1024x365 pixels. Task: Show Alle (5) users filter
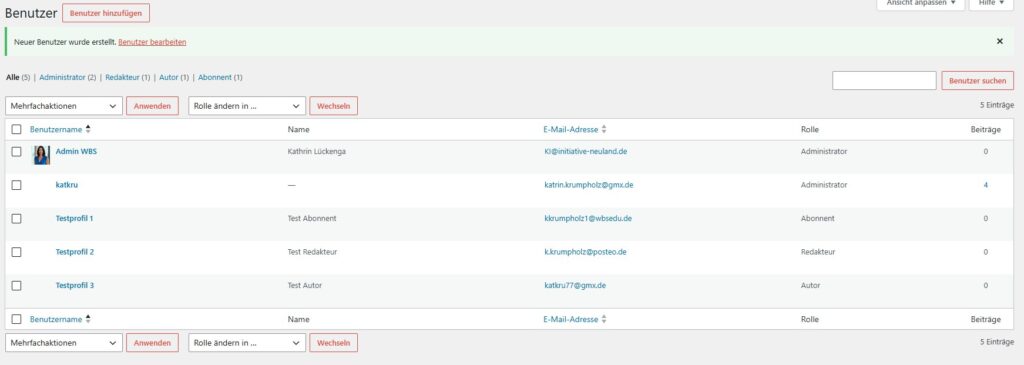coord(18,77)
